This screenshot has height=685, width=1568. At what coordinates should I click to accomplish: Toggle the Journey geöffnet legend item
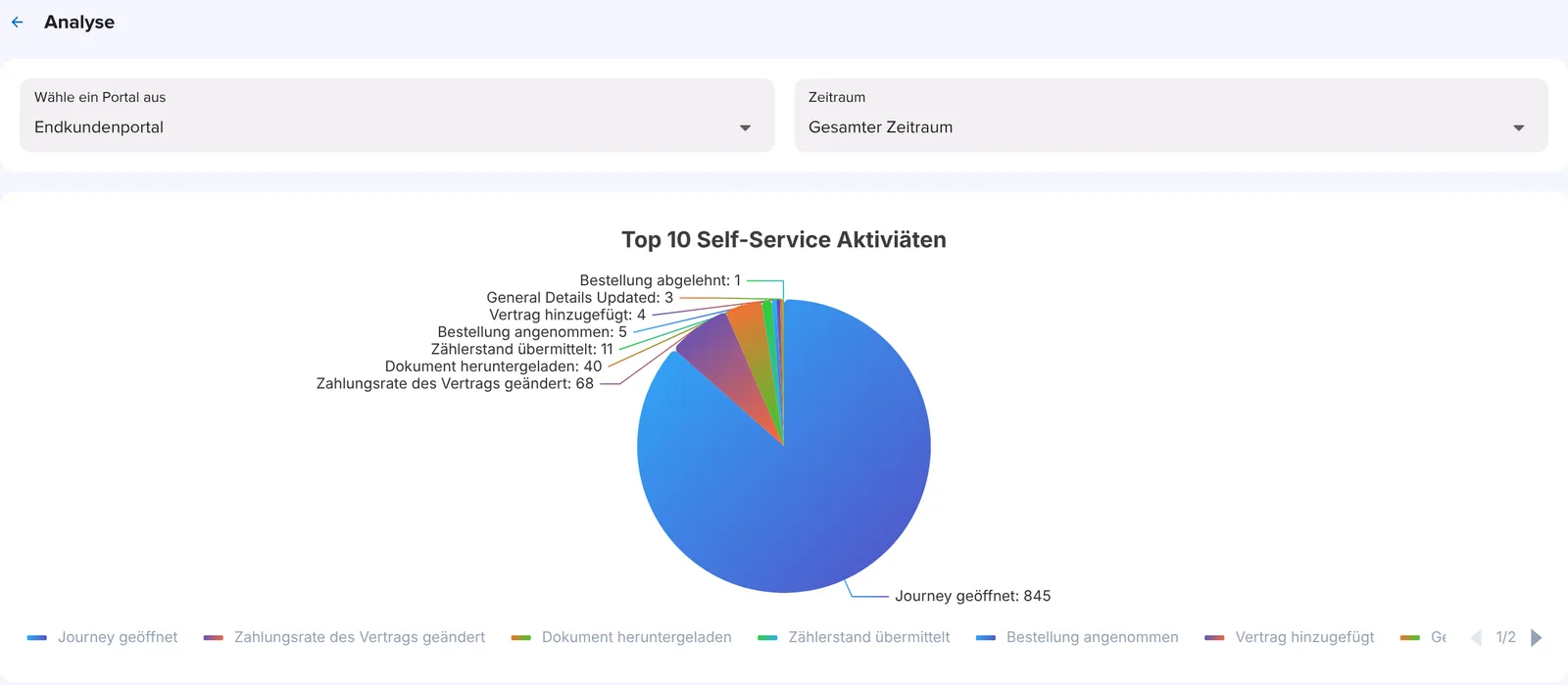[103, 637]
